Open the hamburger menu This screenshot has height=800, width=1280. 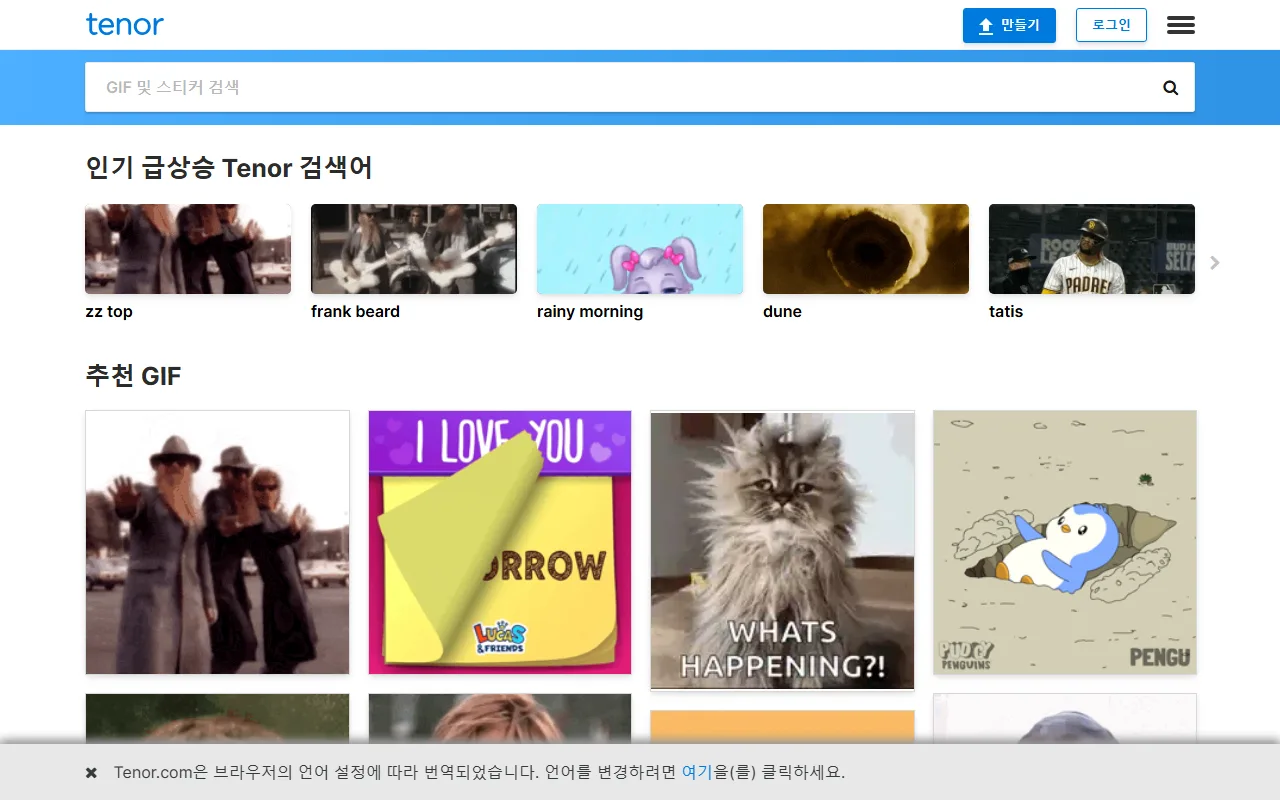1181,25
